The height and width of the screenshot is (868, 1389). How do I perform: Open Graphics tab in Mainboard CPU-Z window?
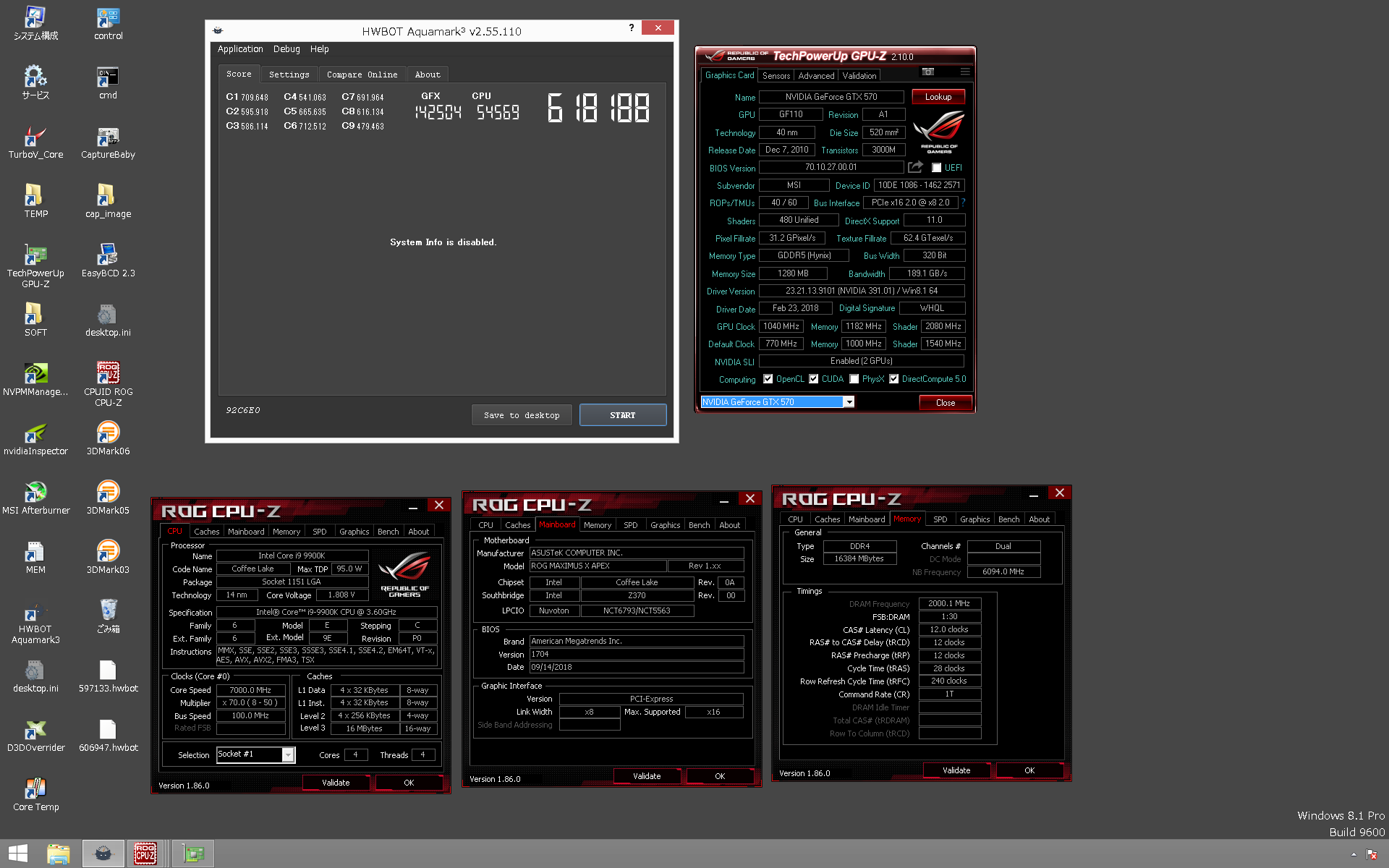coord(665,525)
